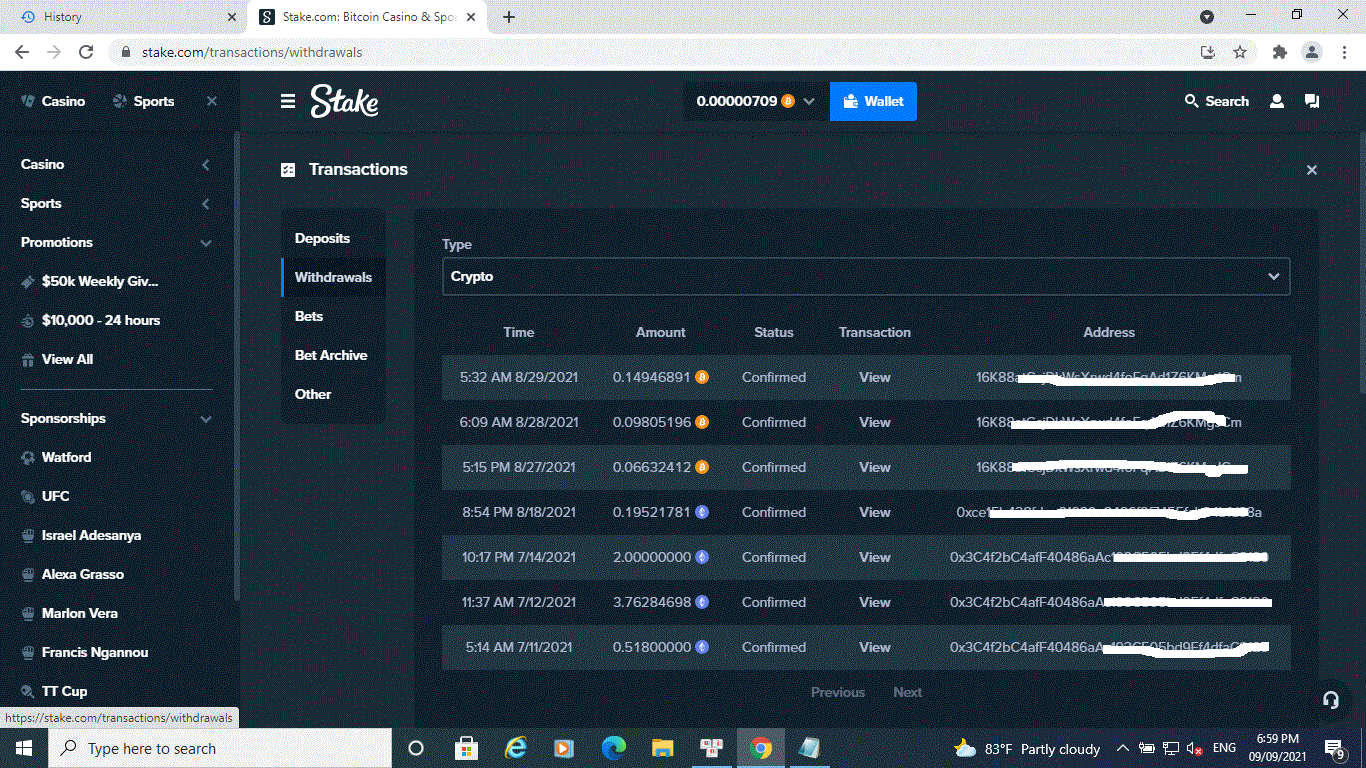
Task: Switch to the Bets tab
Action: click(x=333, y=316)
